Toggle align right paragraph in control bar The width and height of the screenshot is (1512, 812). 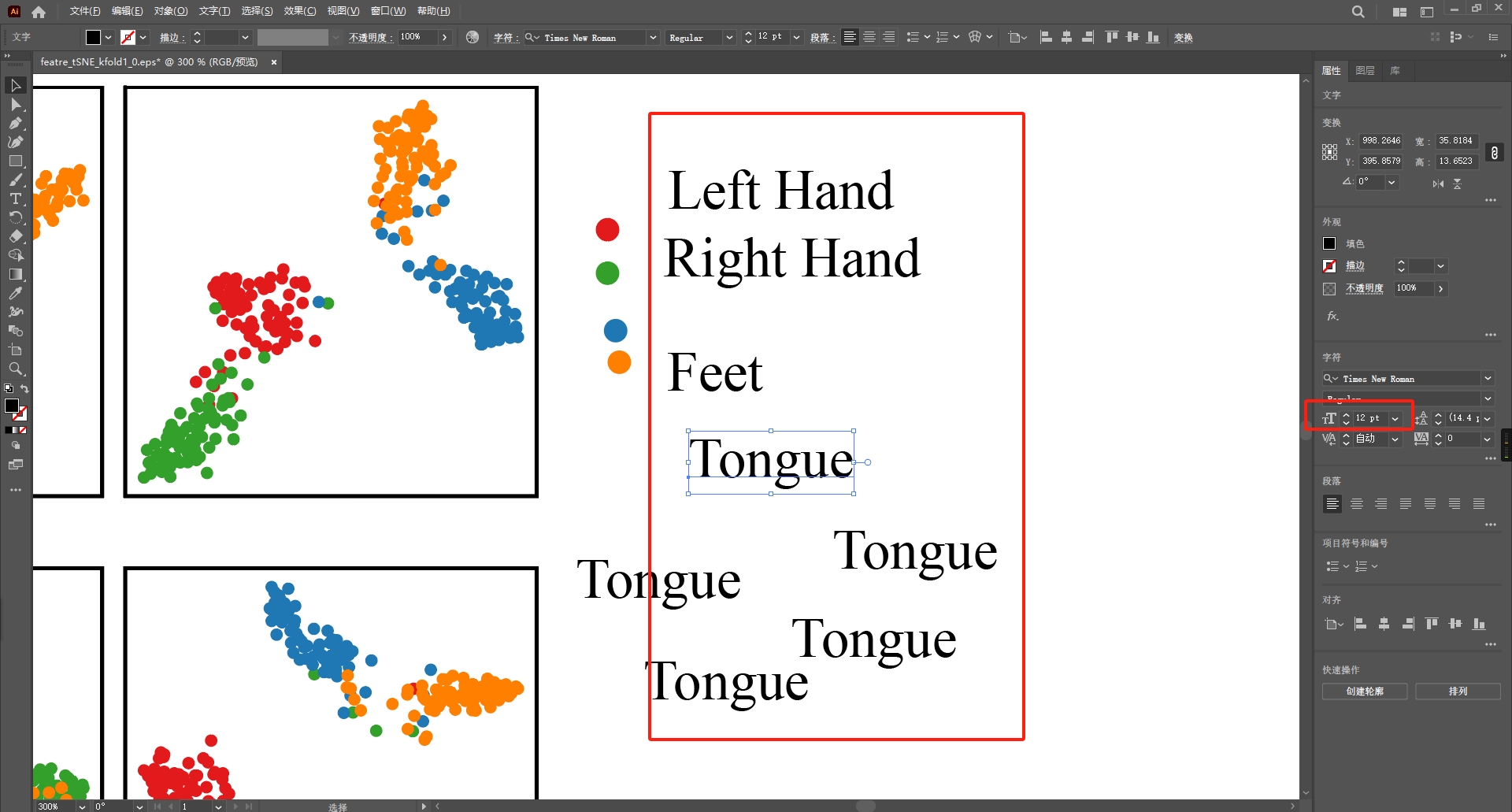(x=889, y=37)
